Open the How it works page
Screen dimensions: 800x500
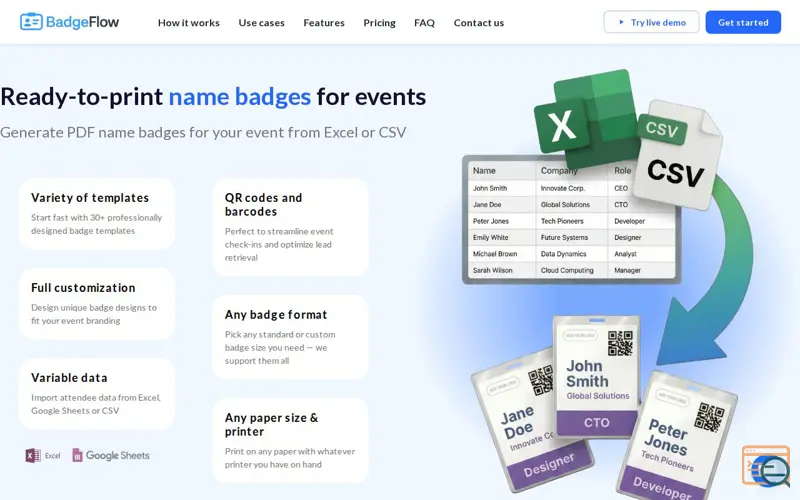point(189,22)
